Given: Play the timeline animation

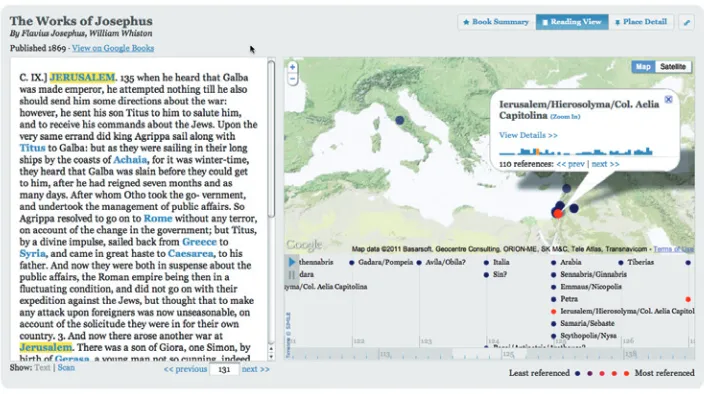Looking at the screenshot, I should click(291, 262).
